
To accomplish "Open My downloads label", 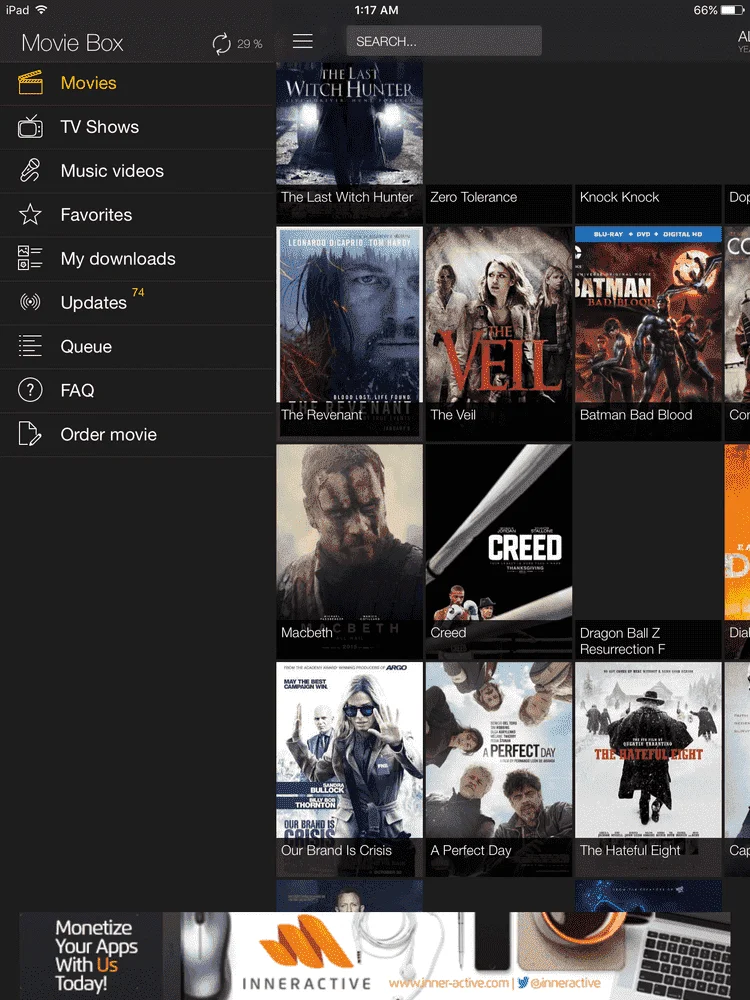I will tap(118, 259).
